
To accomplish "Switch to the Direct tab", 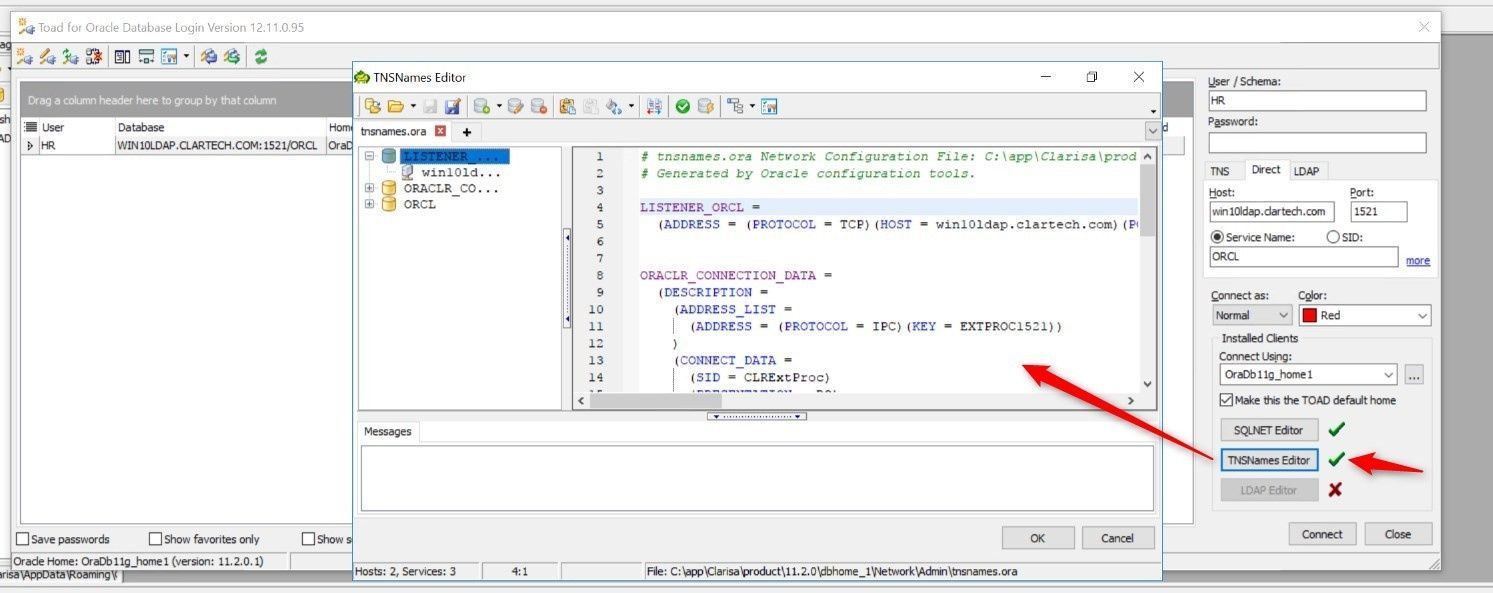I will [1266, 170].
